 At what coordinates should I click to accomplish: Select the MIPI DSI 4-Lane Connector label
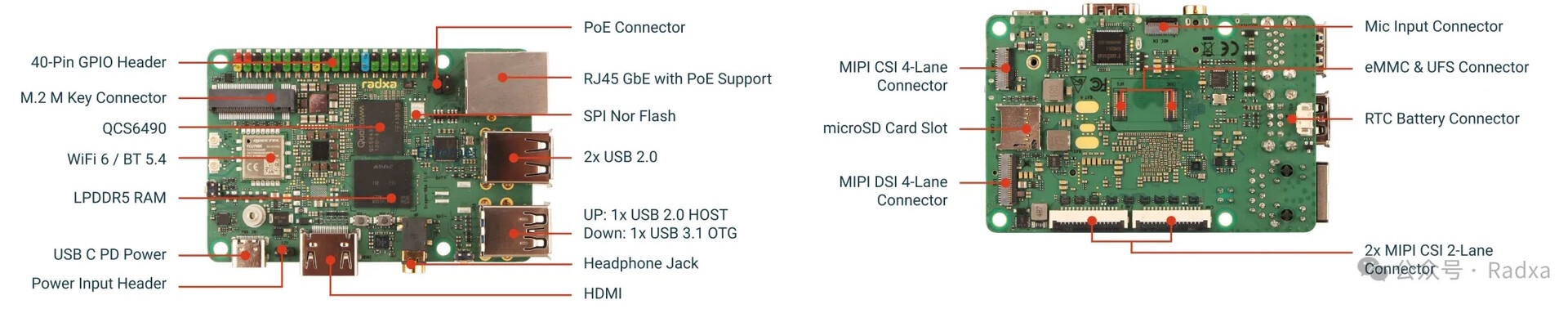(893, 190)
